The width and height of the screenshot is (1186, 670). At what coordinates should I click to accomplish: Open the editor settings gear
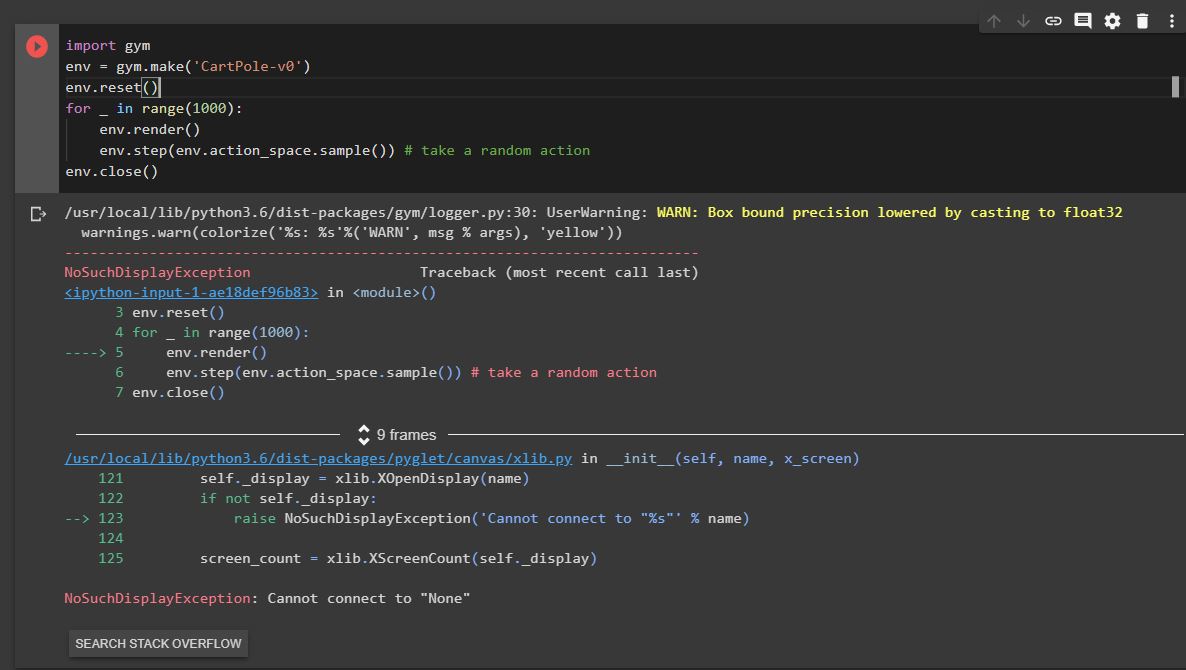1112,19
